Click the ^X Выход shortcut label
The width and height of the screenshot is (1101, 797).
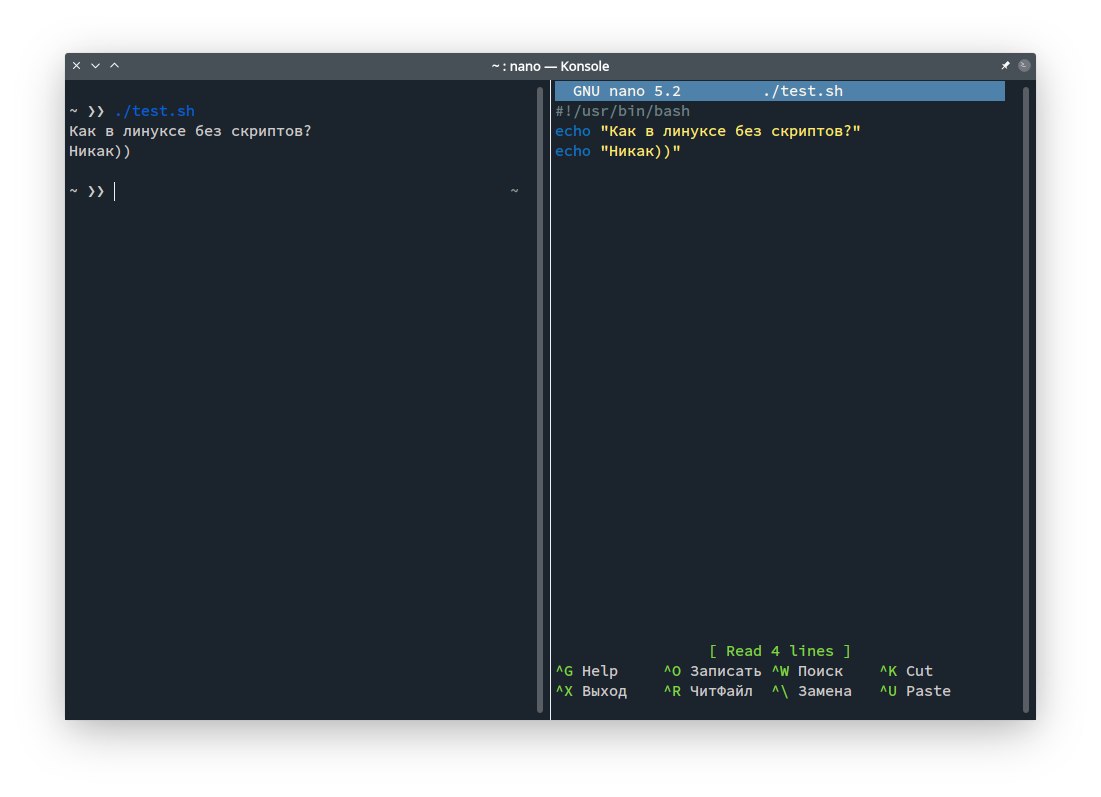pyautogui.click(x=591, y=691)
